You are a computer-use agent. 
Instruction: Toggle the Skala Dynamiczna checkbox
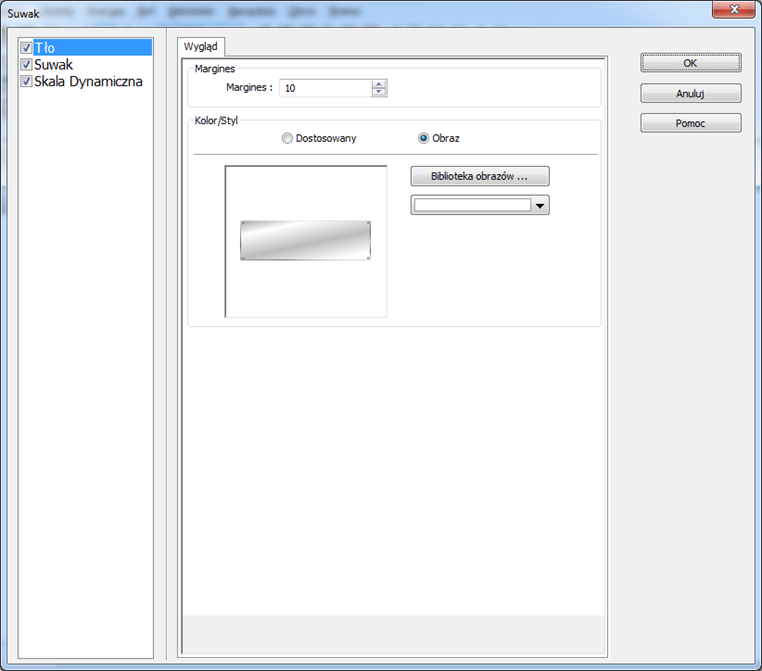point(26,81)
